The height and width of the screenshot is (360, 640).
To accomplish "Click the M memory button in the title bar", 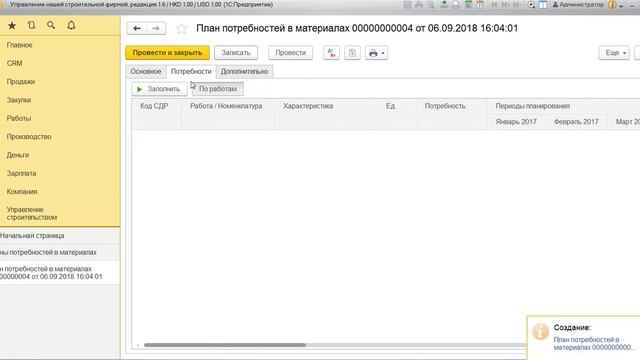I will 494,5.
